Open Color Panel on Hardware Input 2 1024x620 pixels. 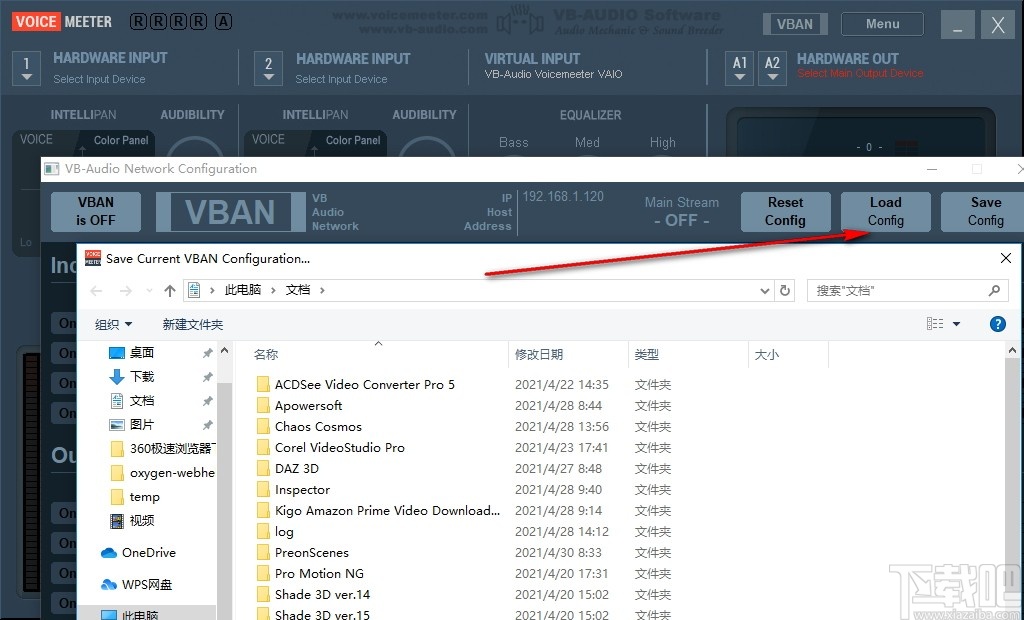click(x=353, y=140)
